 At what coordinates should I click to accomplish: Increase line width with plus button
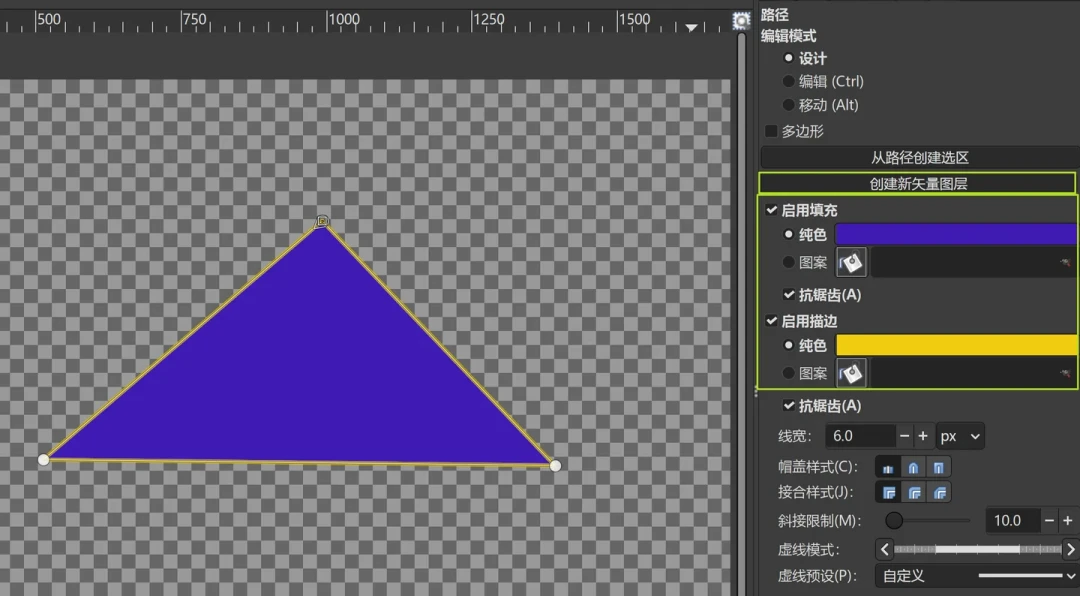(923, 436)
